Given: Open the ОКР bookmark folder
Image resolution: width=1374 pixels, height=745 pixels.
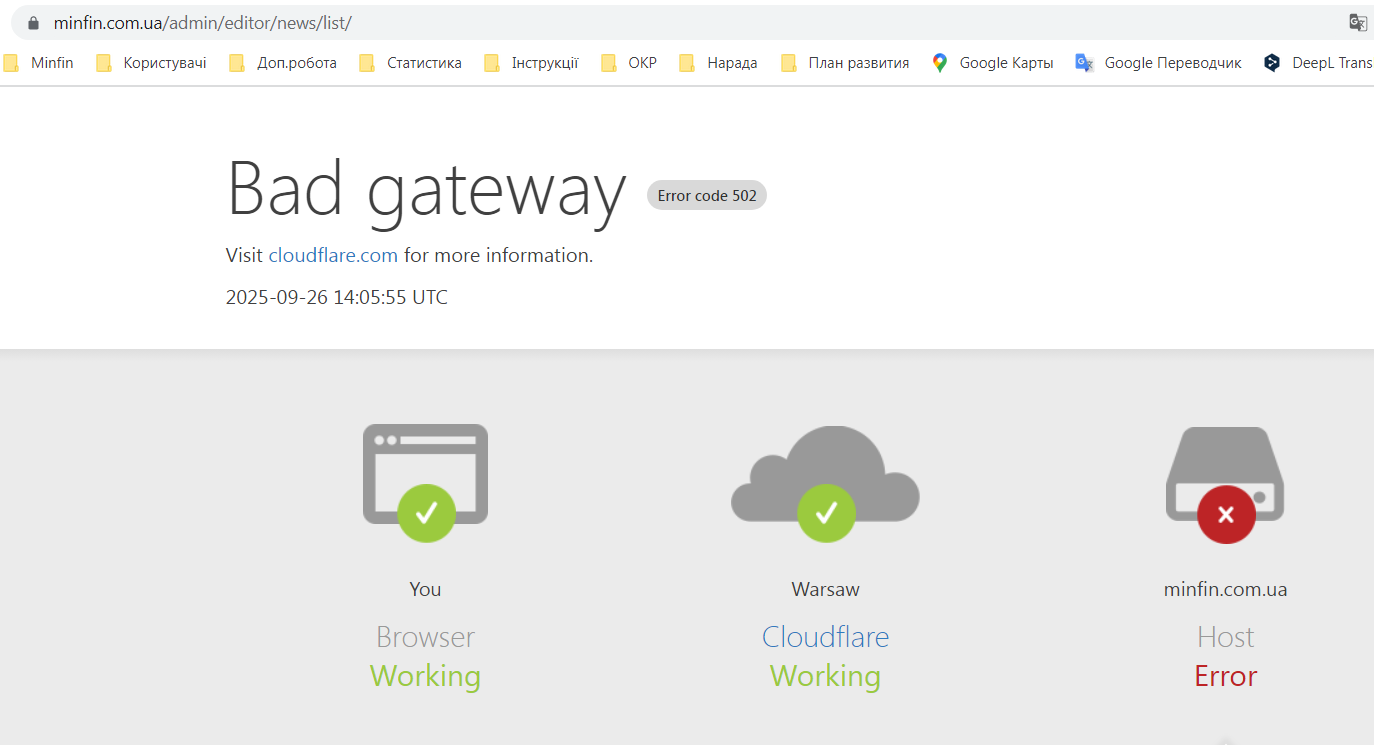Looking at the screenshot, I should point(629,63).
